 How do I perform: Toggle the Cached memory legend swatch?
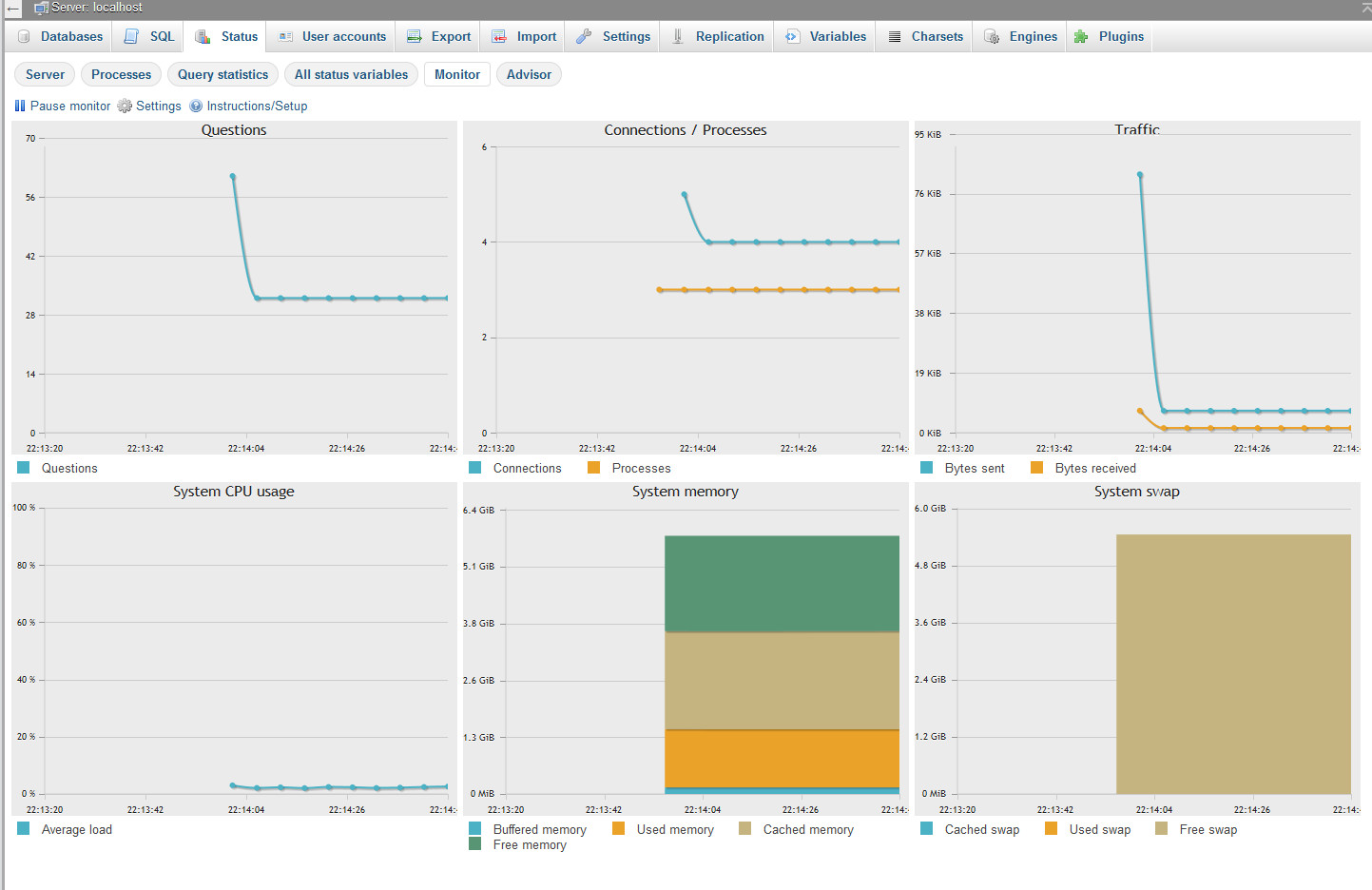tap(744, 828)
